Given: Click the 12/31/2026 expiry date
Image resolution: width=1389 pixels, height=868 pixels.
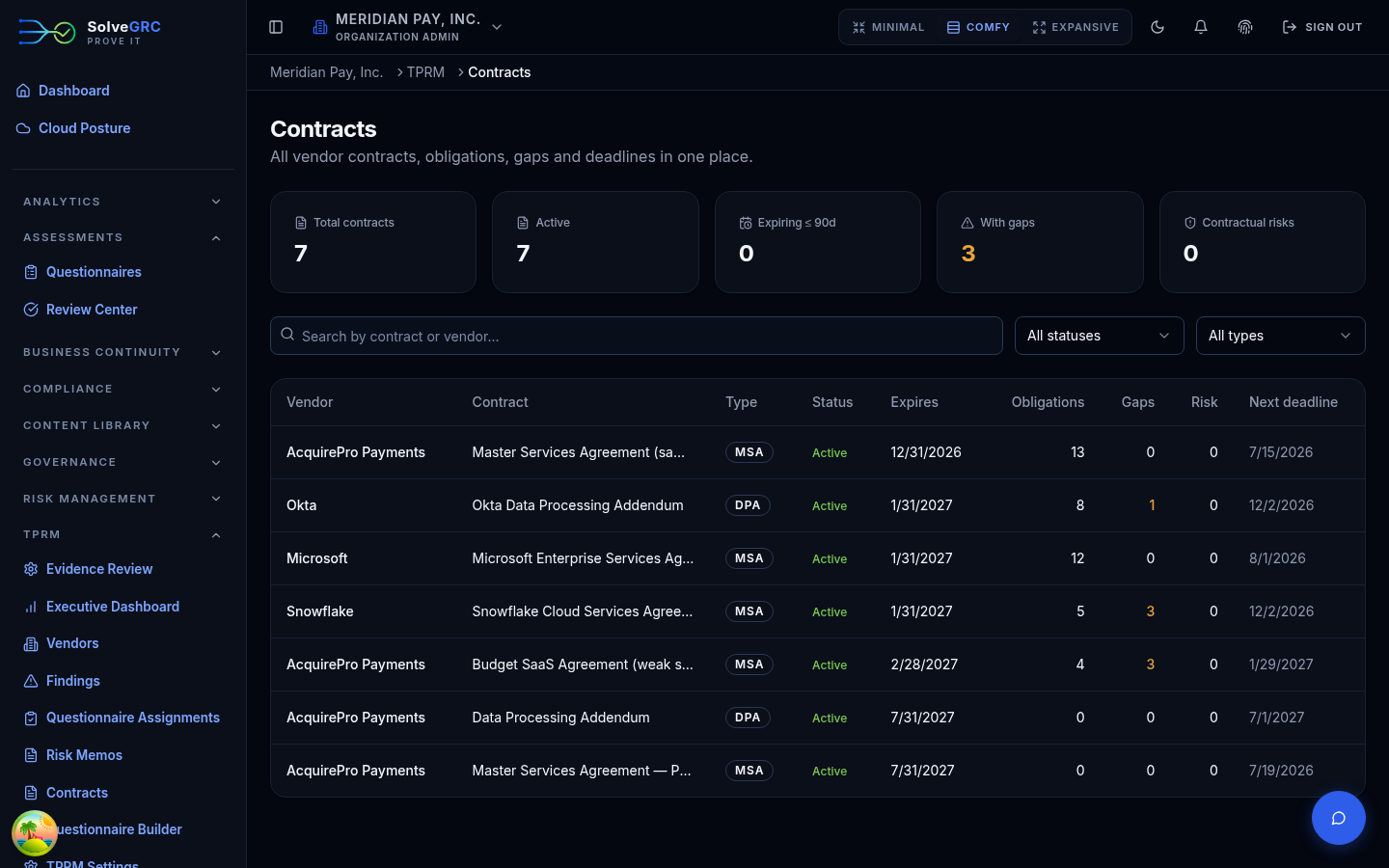Looking at the screenshot, I should [x=926, y=452].
